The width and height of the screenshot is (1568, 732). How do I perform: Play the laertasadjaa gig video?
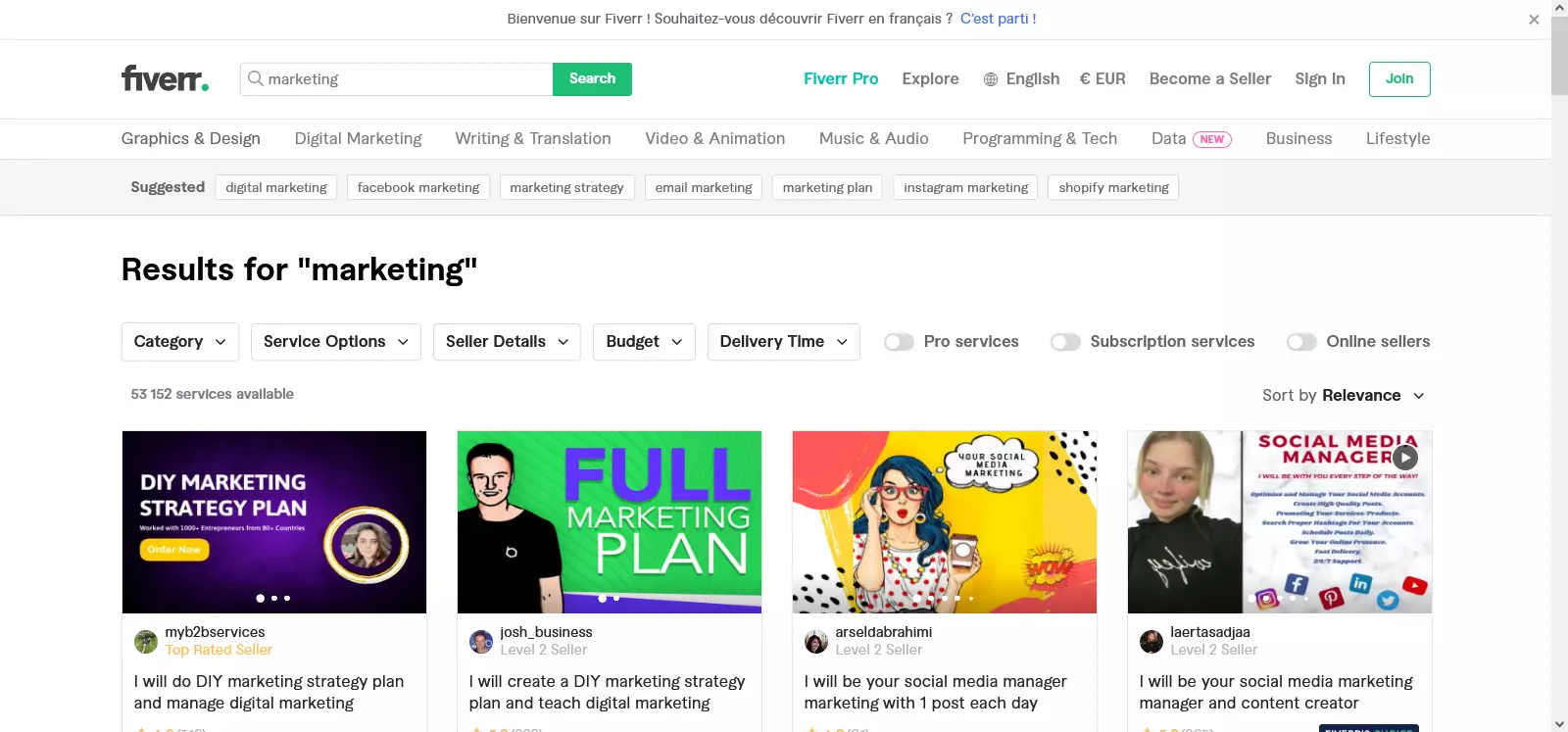(1405, 457)
